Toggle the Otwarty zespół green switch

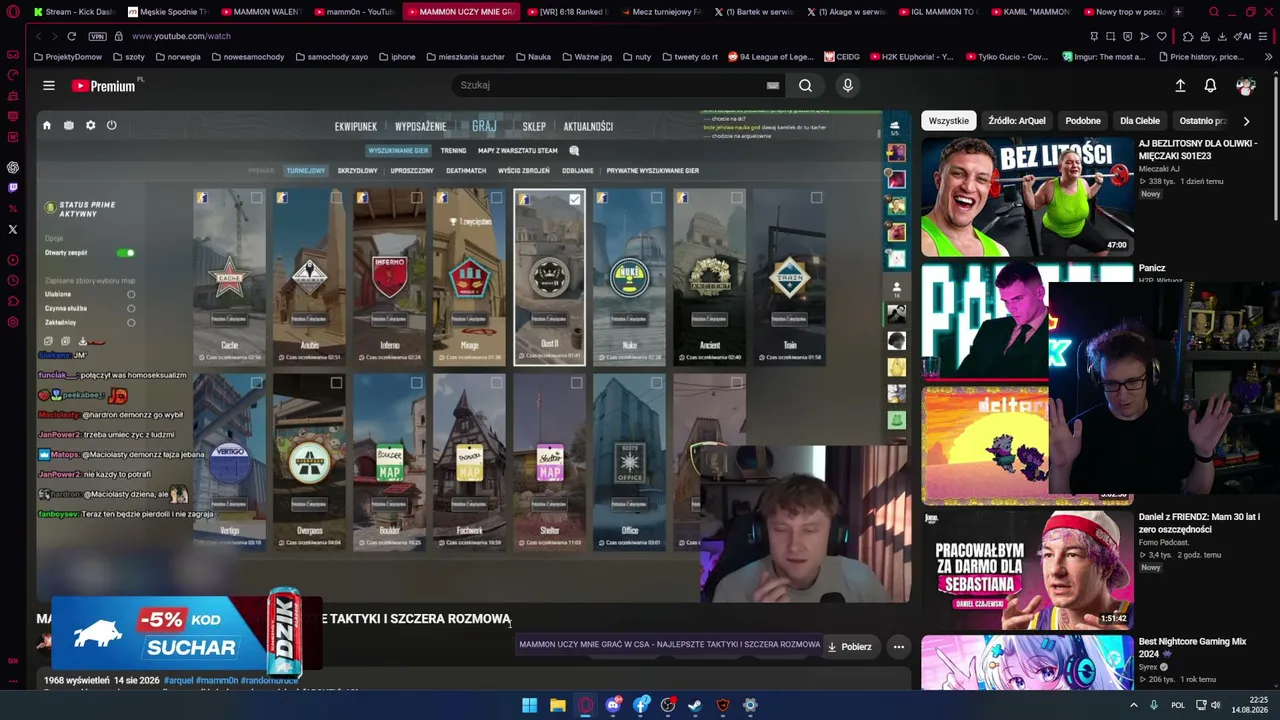coord(125,253)
